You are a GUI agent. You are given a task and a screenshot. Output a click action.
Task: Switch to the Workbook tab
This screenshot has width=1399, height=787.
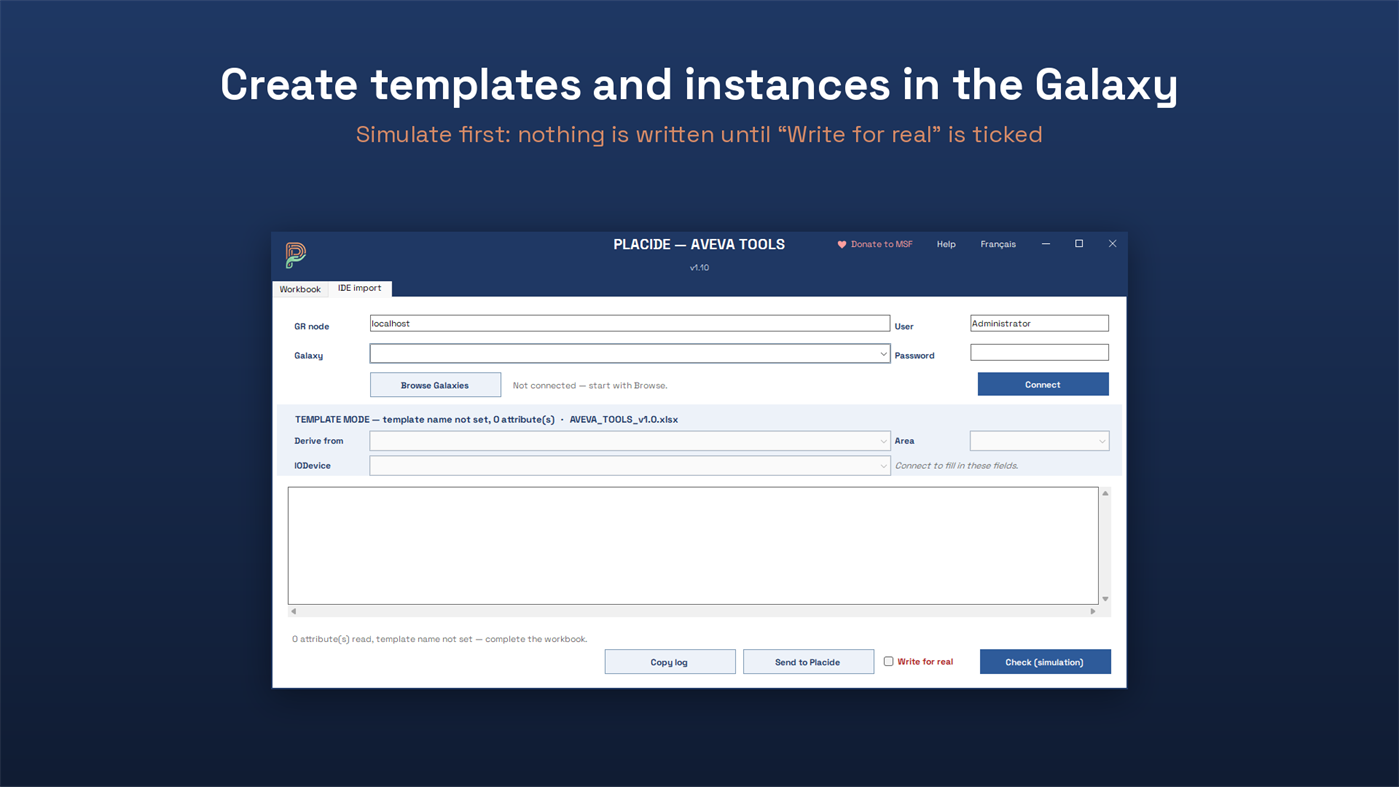coord(300,289)
